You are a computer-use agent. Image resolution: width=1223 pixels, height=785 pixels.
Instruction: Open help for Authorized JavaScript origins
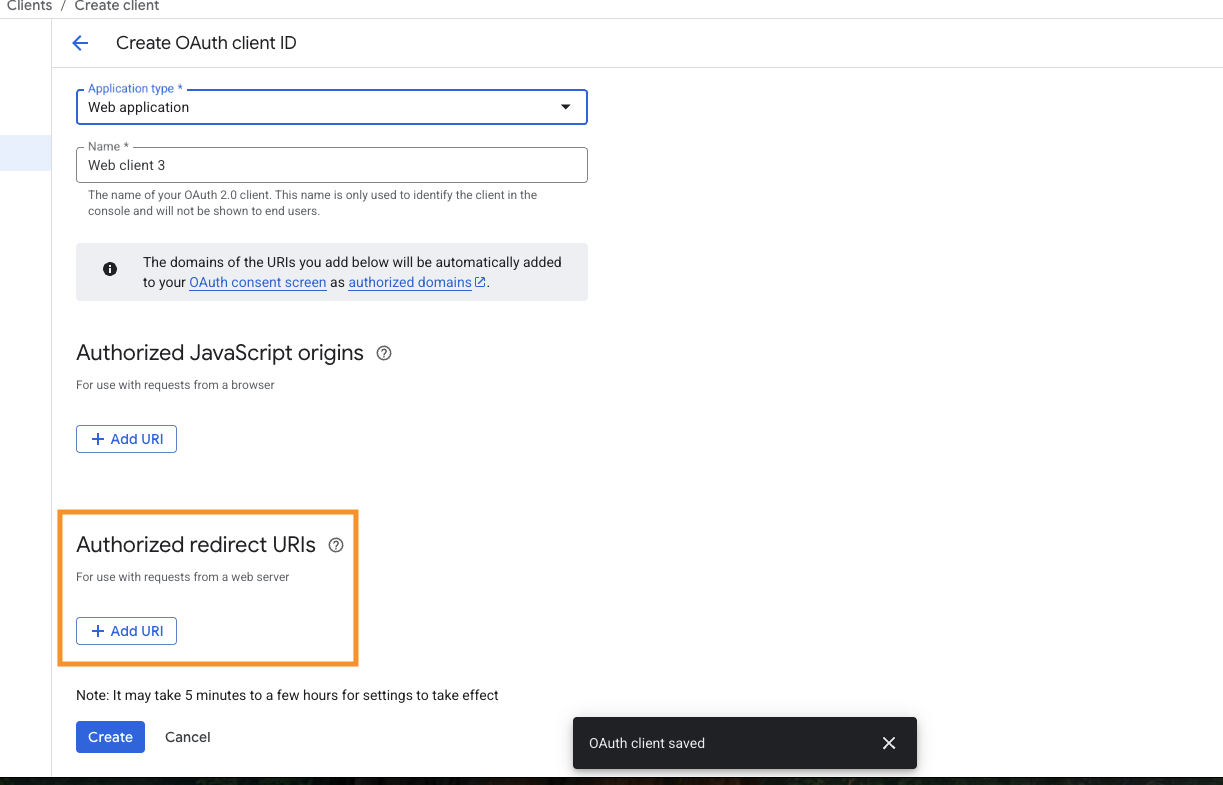[x=384, y=353]
